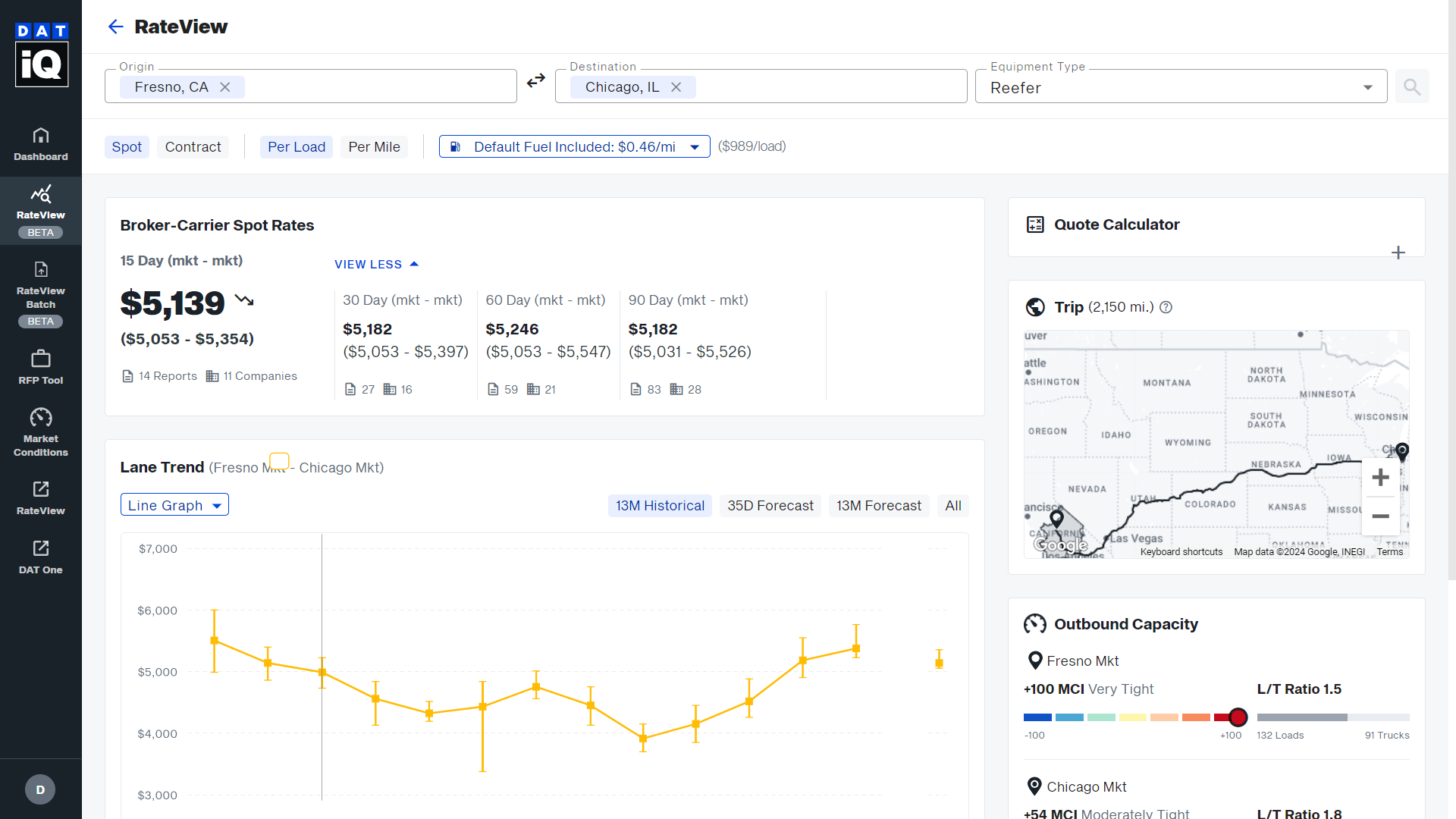The width and height of the screenshot is (1456, 819).
Task: Open the DAT One external link
Action: pyautogui.click(x=41, y=557)
